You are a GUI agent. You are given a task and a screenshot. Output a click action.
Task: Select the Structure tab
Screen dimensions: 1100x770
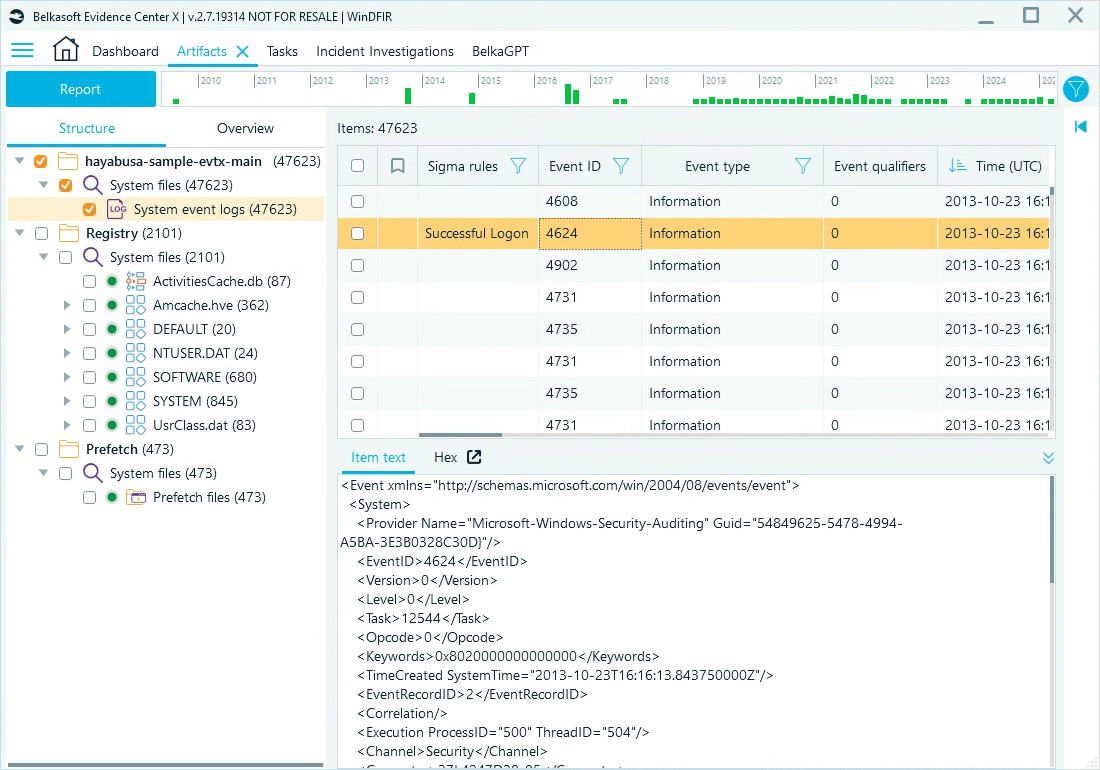point(86,128)
